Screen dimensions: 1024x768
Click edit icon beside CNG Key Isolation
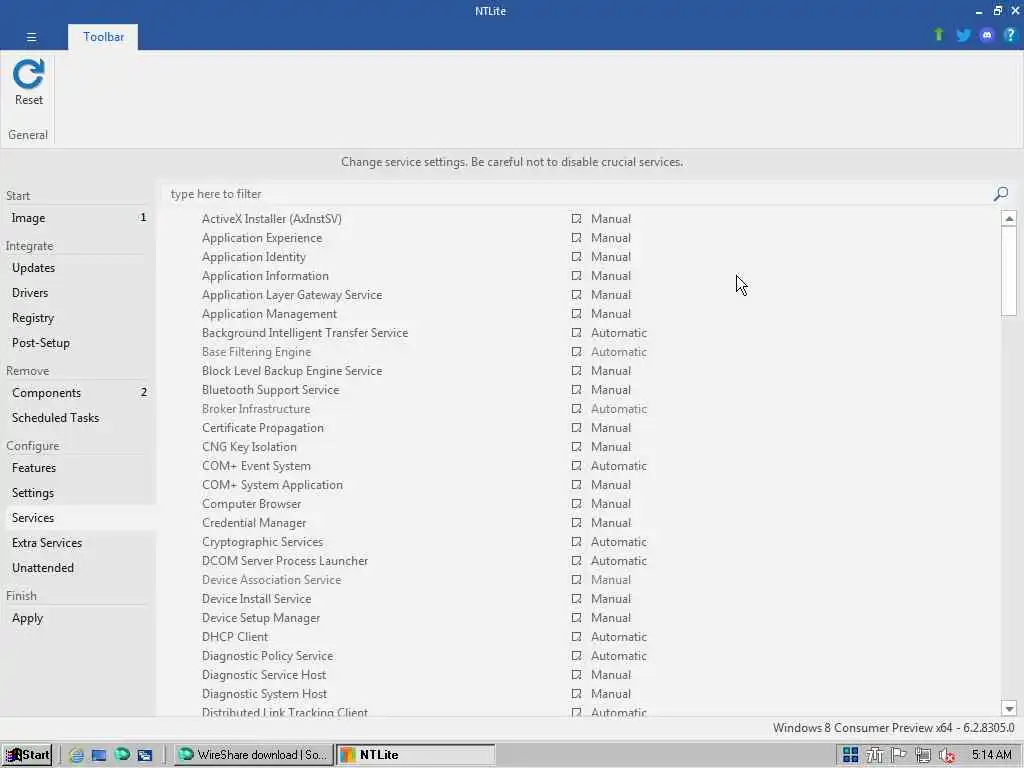click(x=576, y=447)
